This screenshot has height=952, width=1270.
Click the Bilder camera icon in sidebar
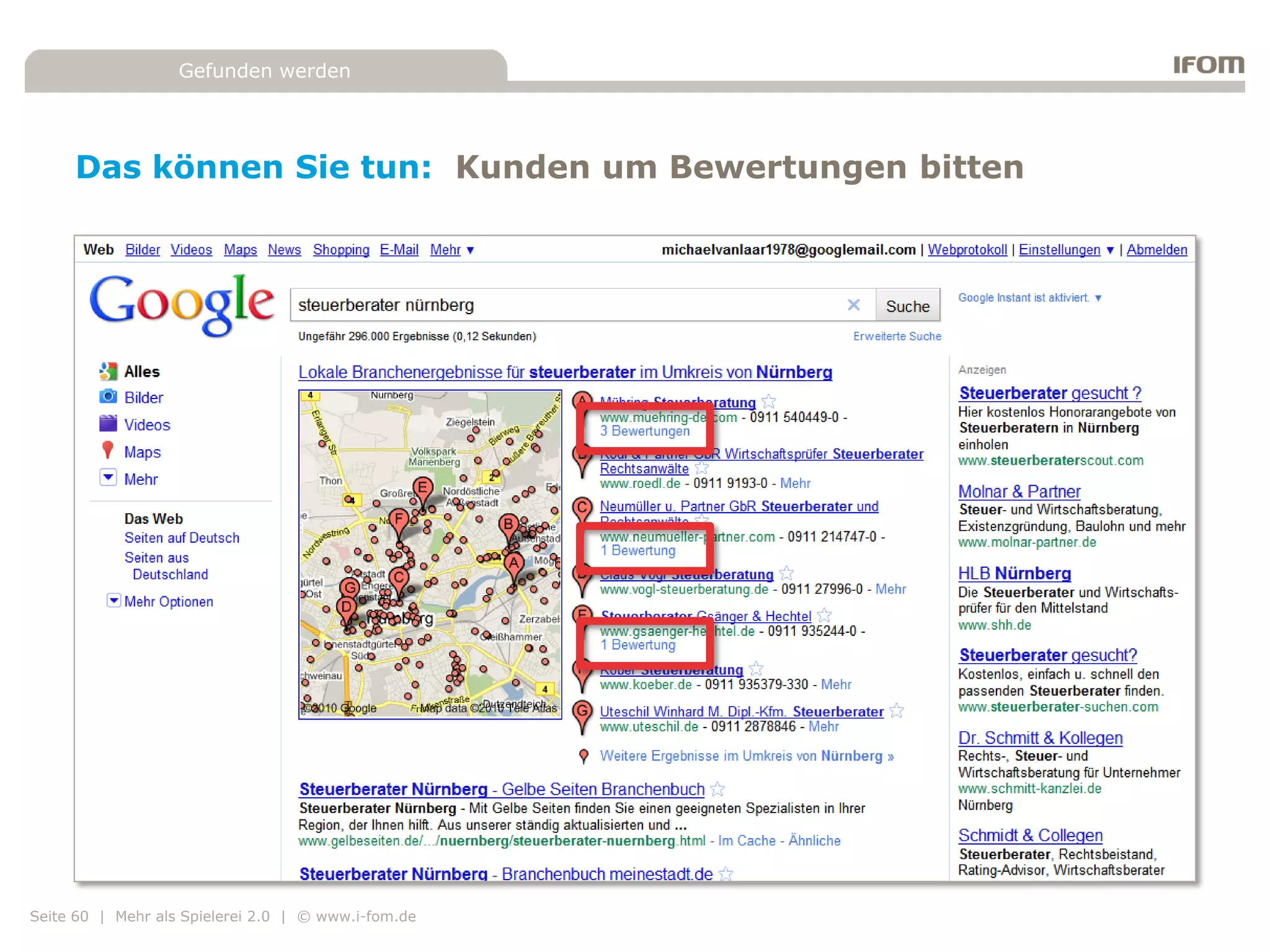tap(108, 397)
